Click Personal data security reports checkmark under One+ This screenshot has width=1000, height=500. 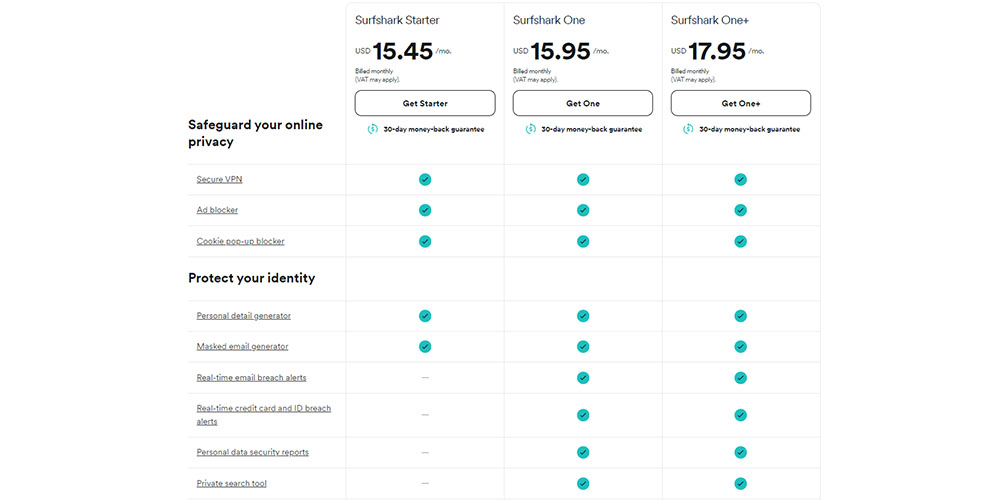[740, 452]
